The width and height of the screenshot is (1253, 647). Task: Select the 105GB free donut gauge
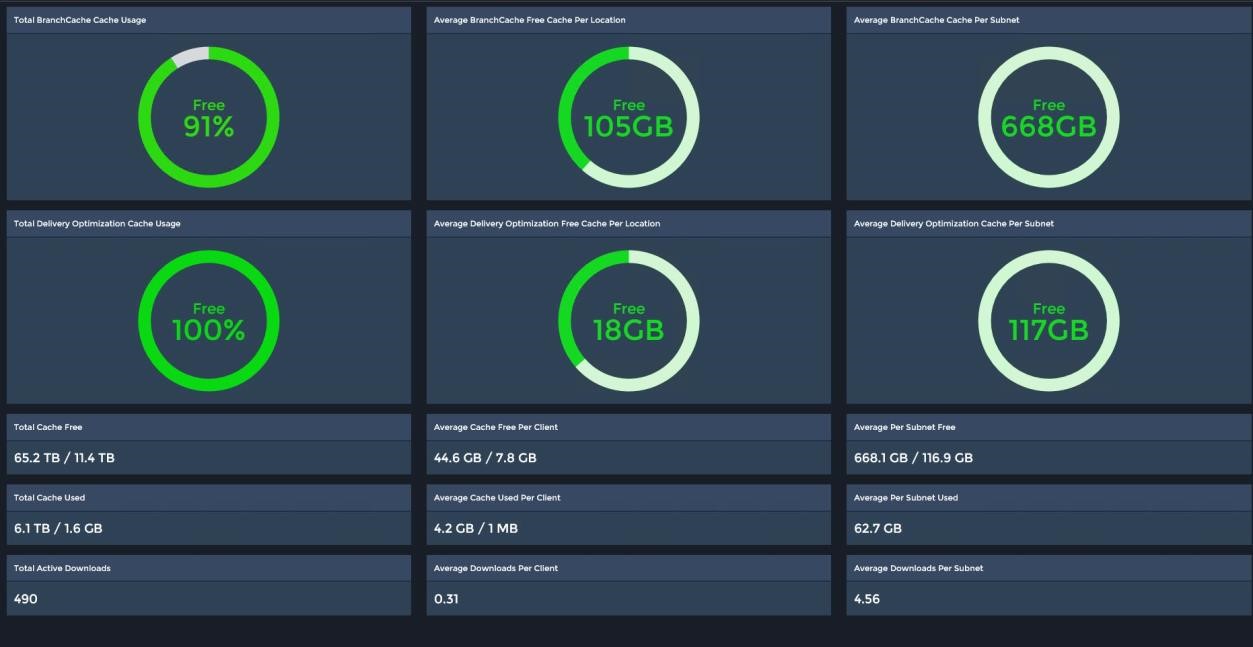(629, 117)
